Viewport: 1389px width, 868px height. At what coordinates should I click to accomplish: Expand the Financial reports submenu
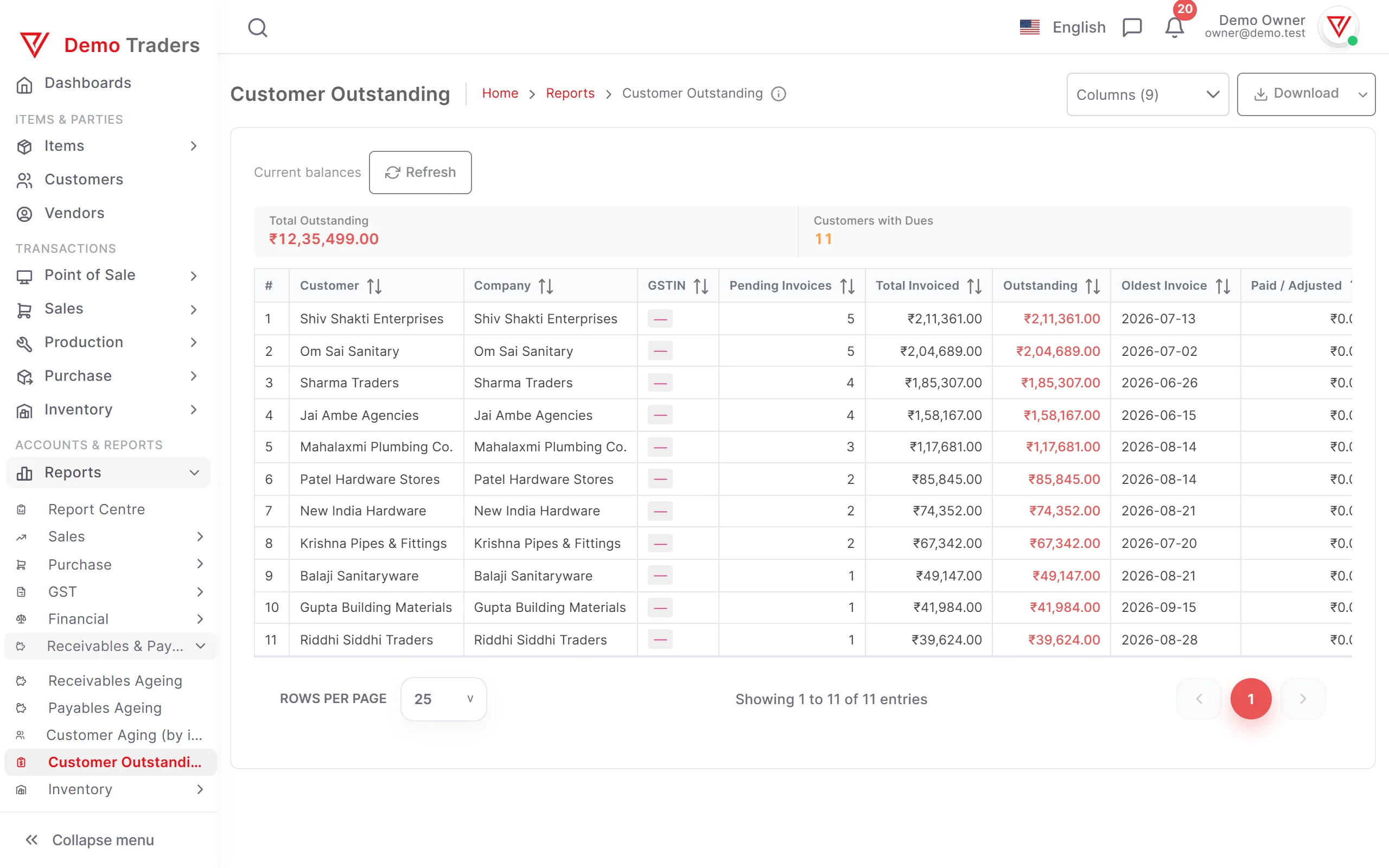[x=110, y=619]
